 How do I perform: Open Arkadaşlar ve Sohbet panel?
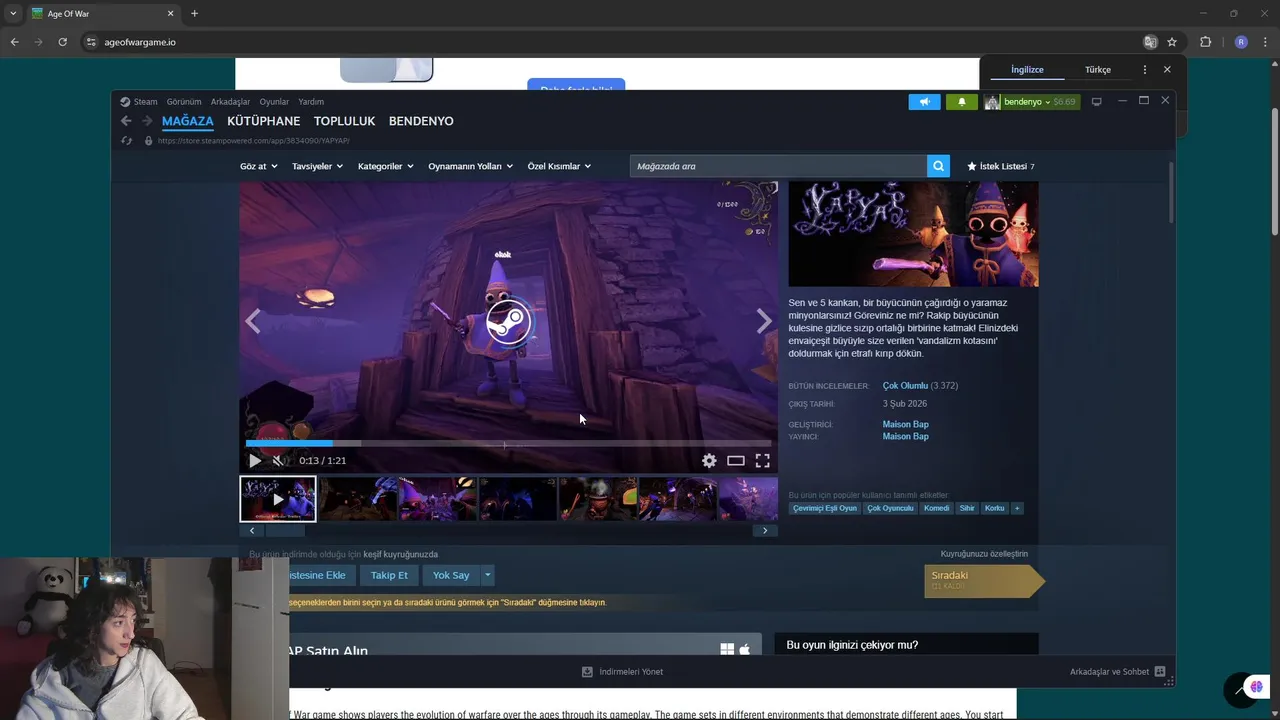[1117, 672]
